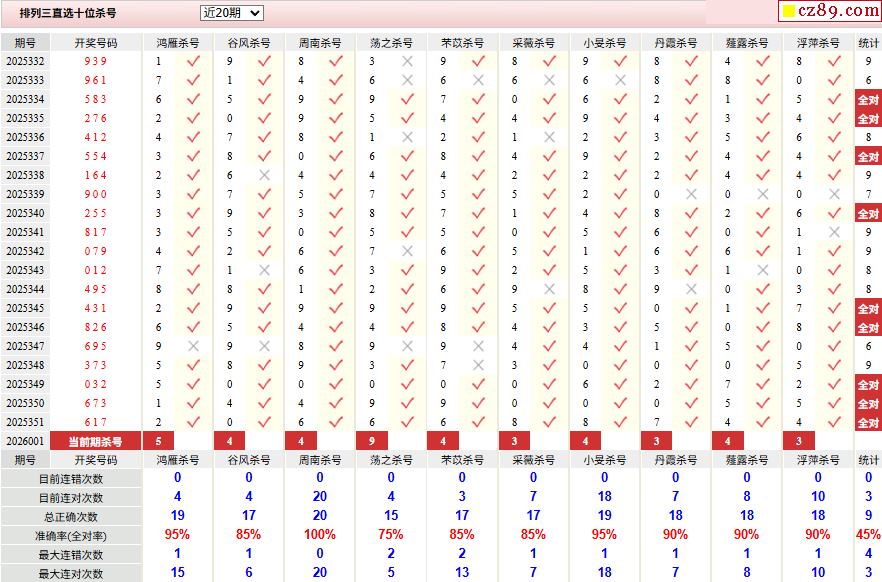Click the 全对 badge in row 2025340
Viewport: 882px width, 582px height.
click(868, 214)
